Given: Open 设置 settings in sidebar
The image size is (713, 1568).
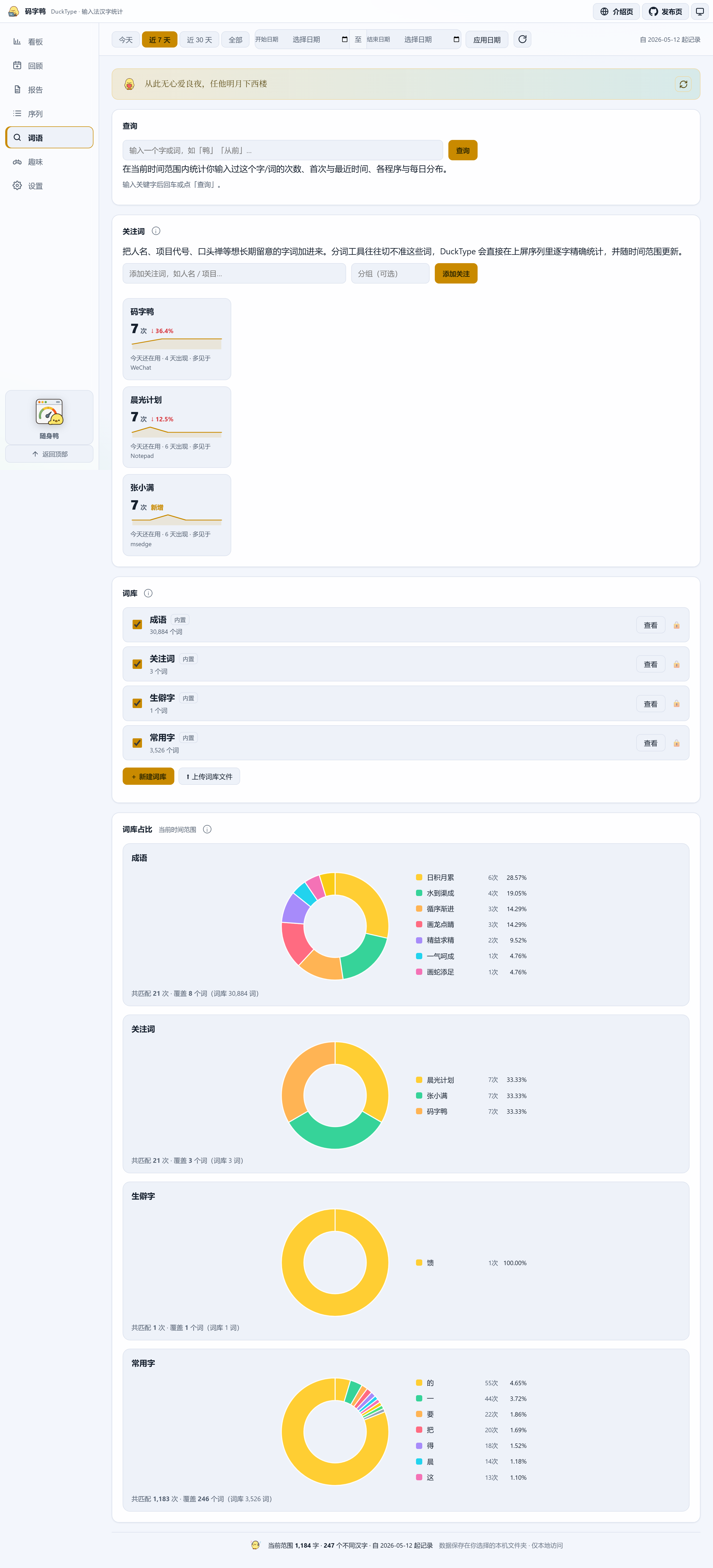Looking at the screenshot, I should [x=49, y=186].
